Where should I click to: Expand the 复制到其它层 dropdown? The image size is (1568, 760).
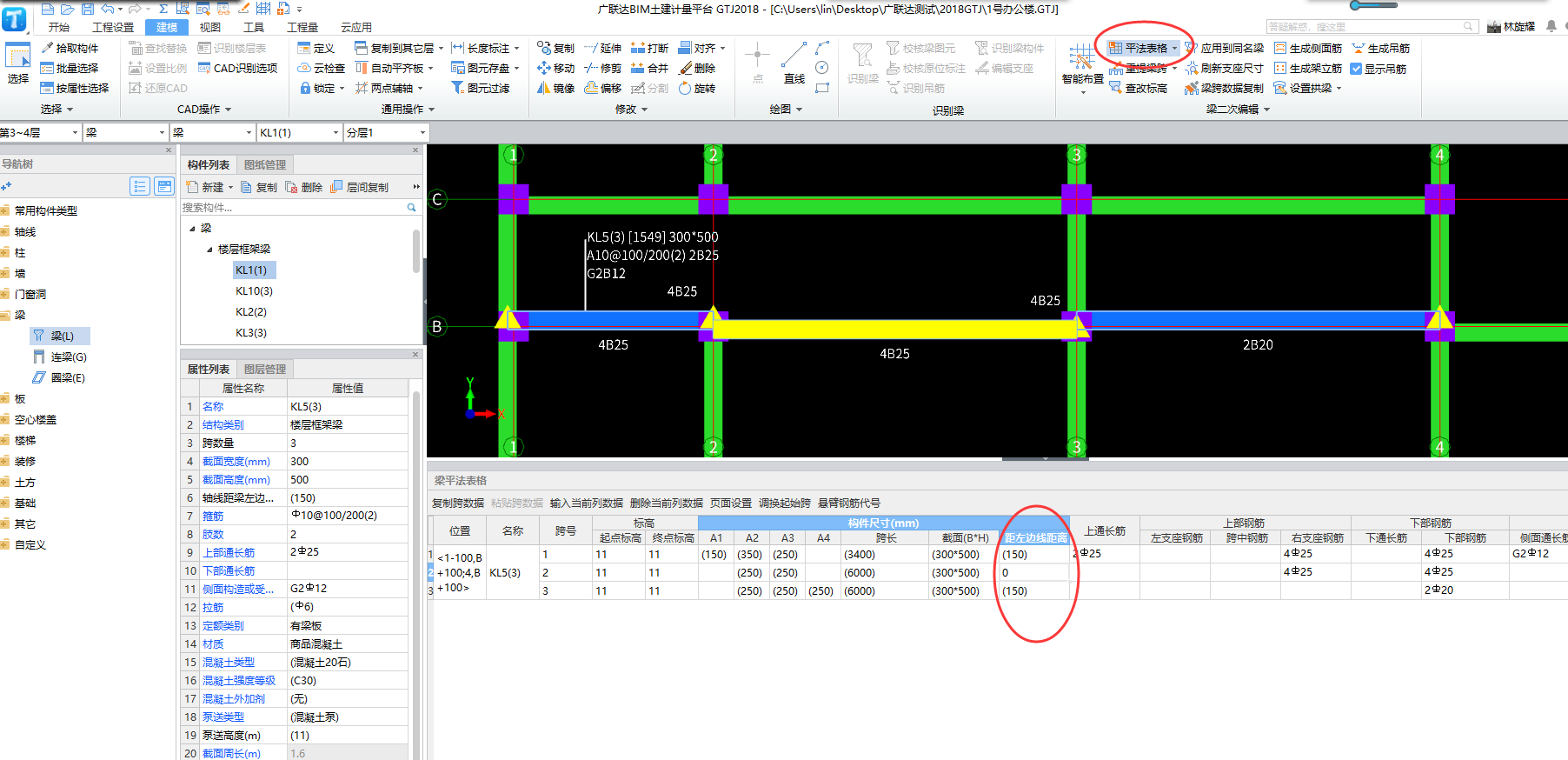[x=441, y=48]
